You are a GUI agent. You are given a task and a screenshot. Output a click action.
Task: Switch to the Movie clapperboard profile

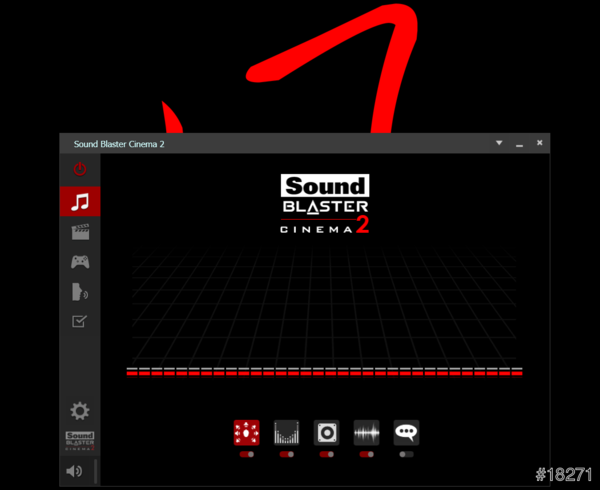(80, 232)
